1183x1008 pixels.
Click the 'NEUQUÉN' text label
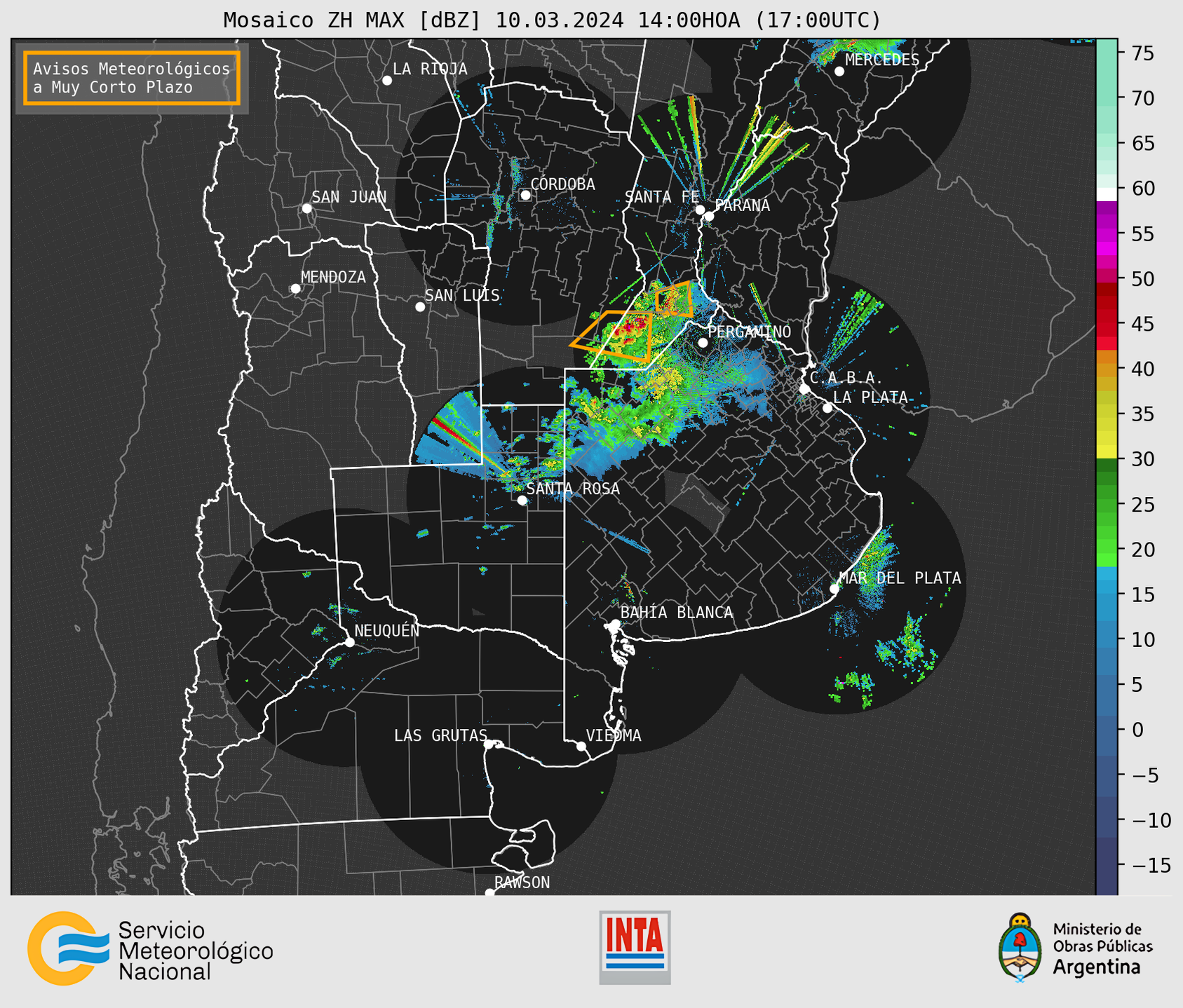pos(387,631)
